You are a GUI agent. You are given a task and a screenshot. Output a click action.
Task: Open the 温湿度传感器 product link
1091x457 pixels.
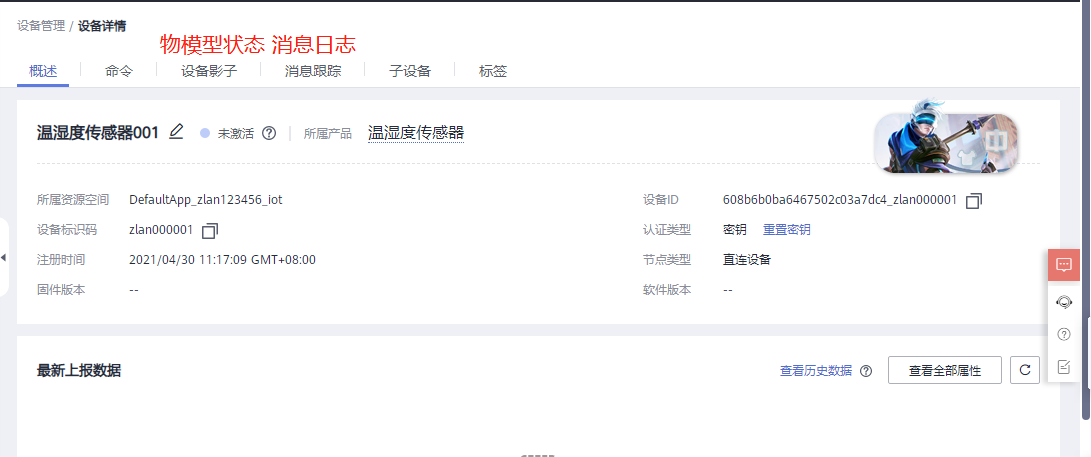[x=416, y=133]
